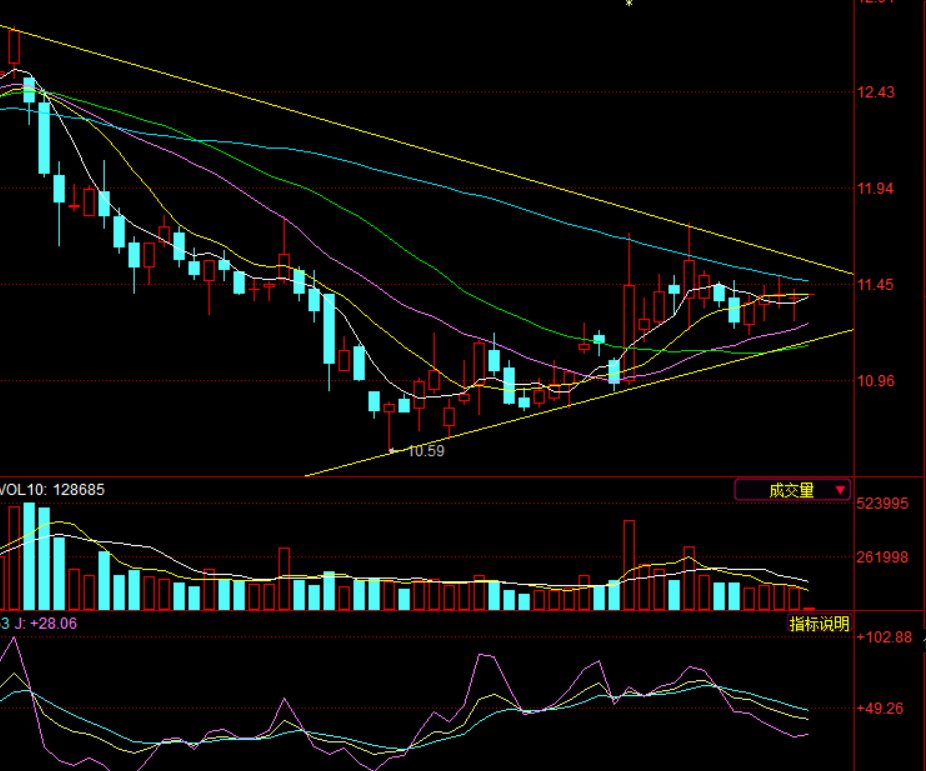The height and width of the screenshot is (771, 926).
Task: Click the red dropdown arrow beside 成交量
Action: (x=840, y=490)
